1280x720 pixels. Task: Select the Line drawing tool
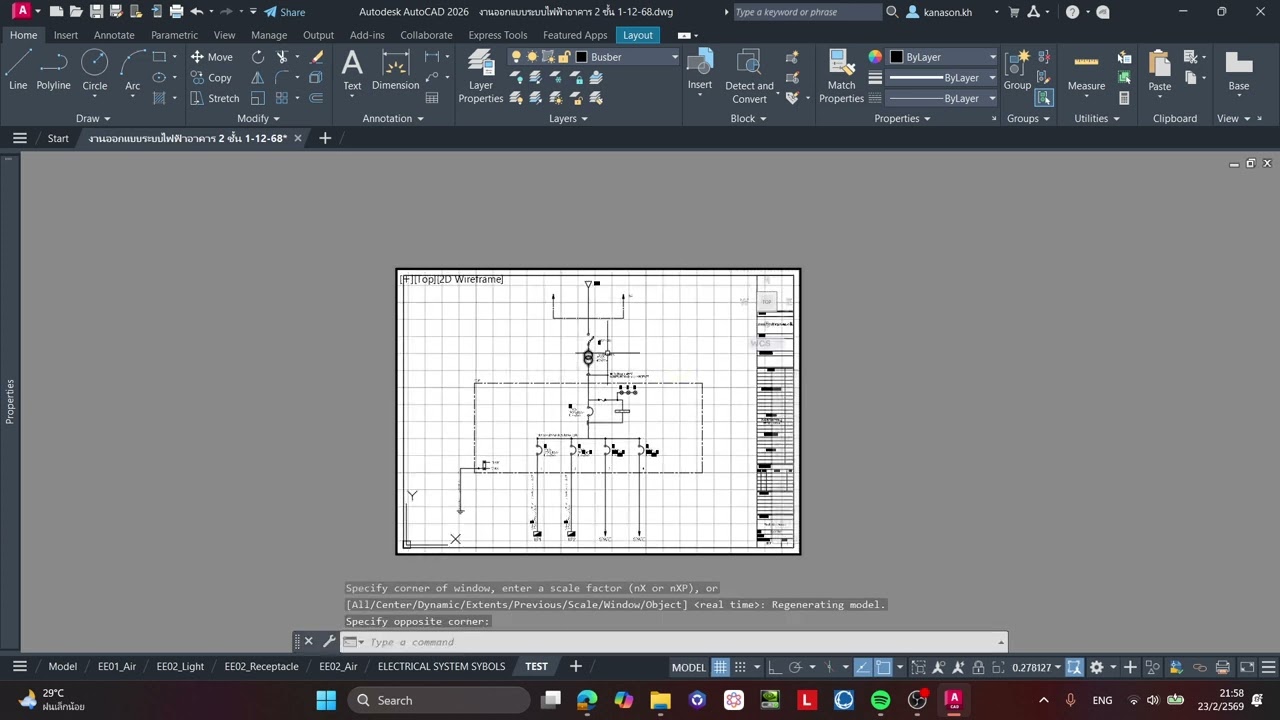pos(18,70)
